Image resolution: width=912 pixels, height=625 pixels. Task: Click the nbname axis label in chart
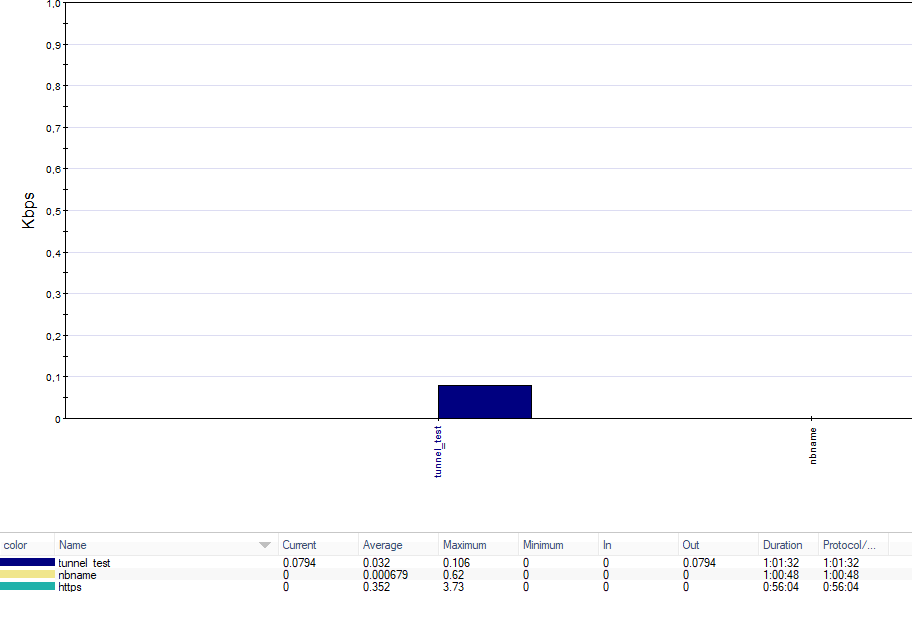pos(813,447)
